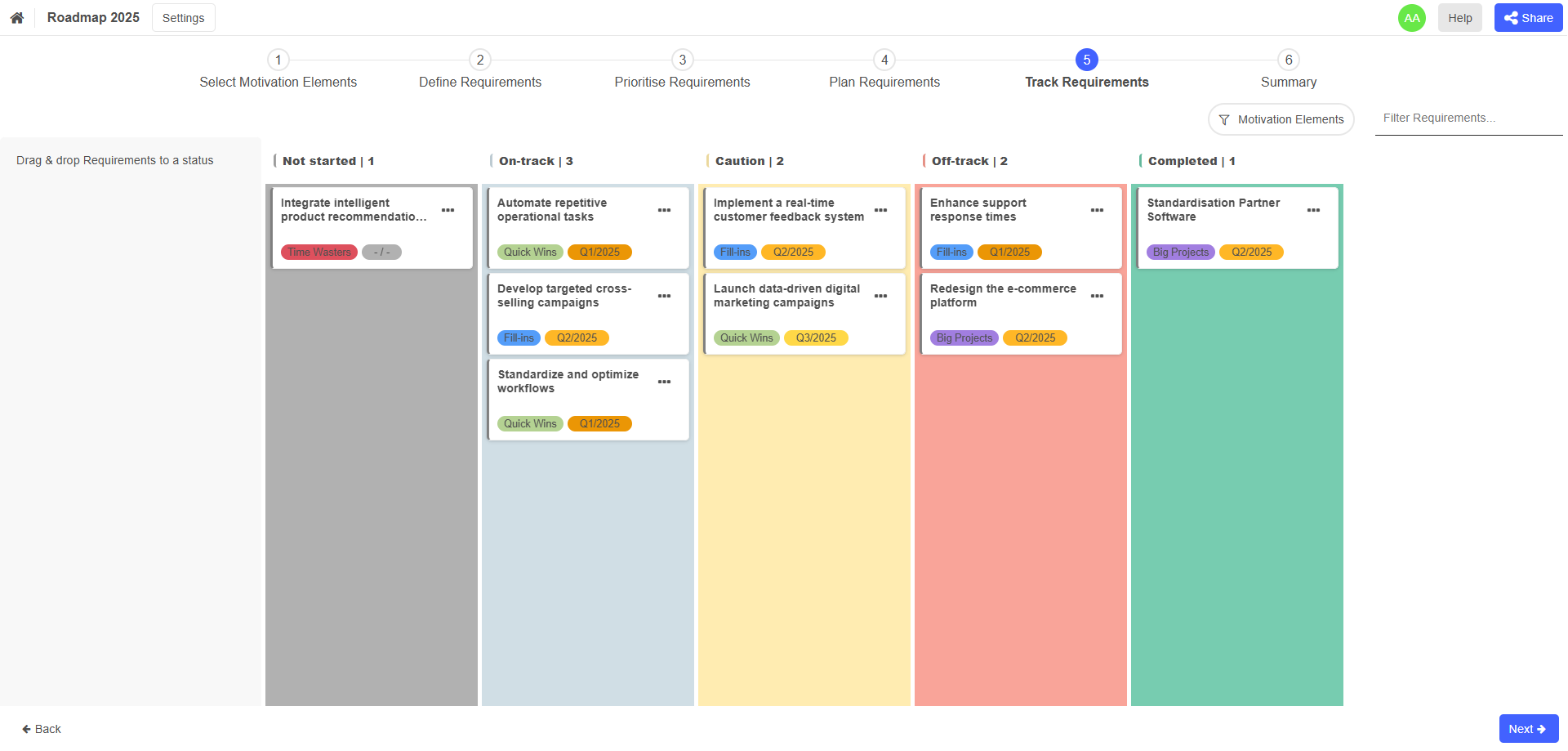The width and height of the screenshot is (1568, 751).
Task: Click the Next button
Action: [x=1528, y=729]
